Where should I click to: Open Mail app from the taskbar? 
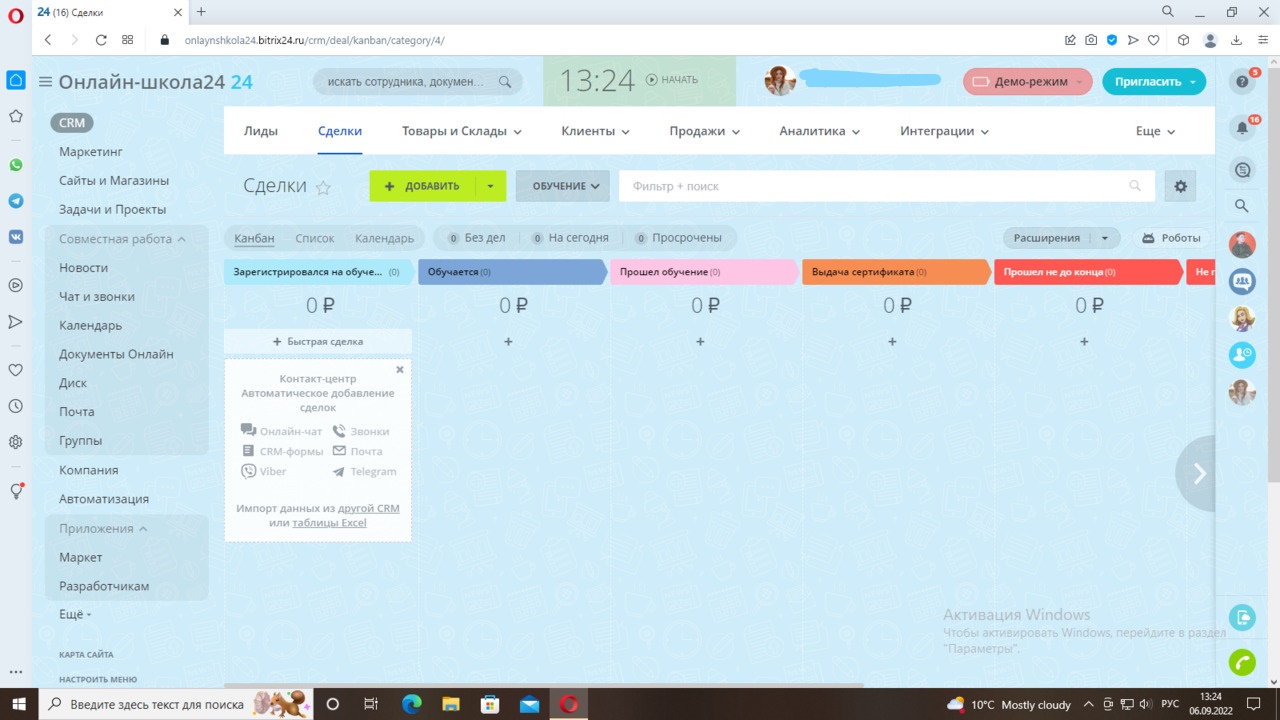click(529, 704)
